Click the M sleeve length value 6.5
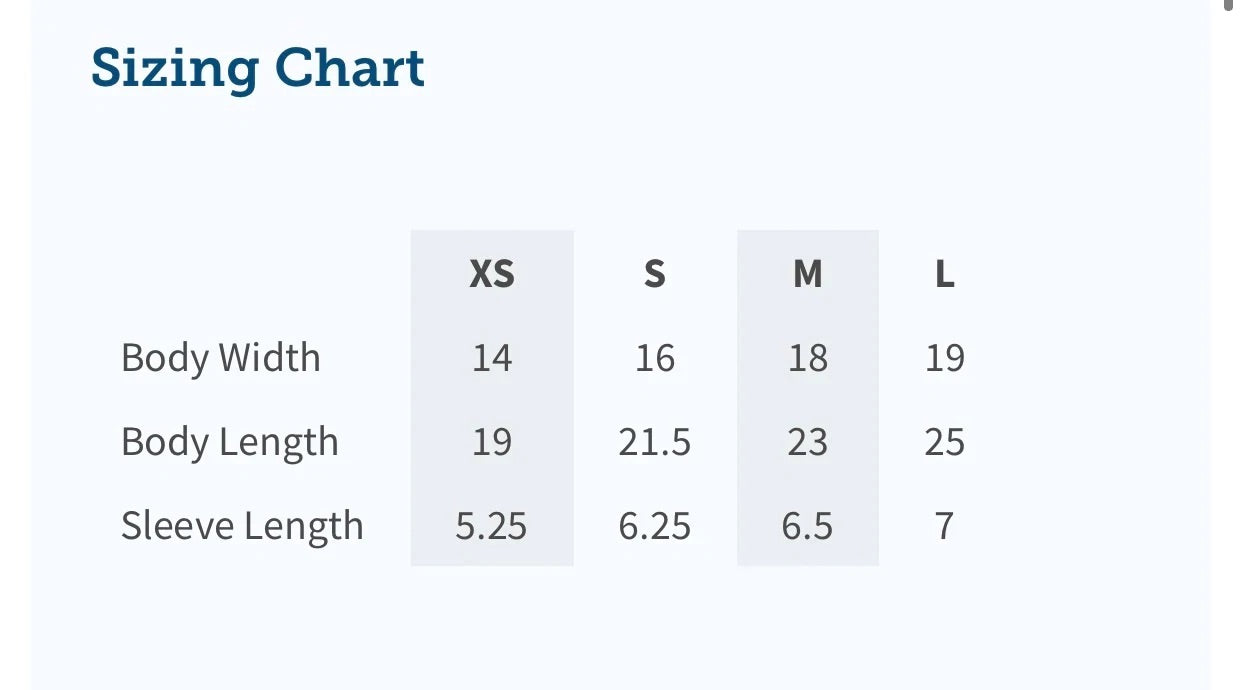1242x690 pixels. (x=808, y=526)
